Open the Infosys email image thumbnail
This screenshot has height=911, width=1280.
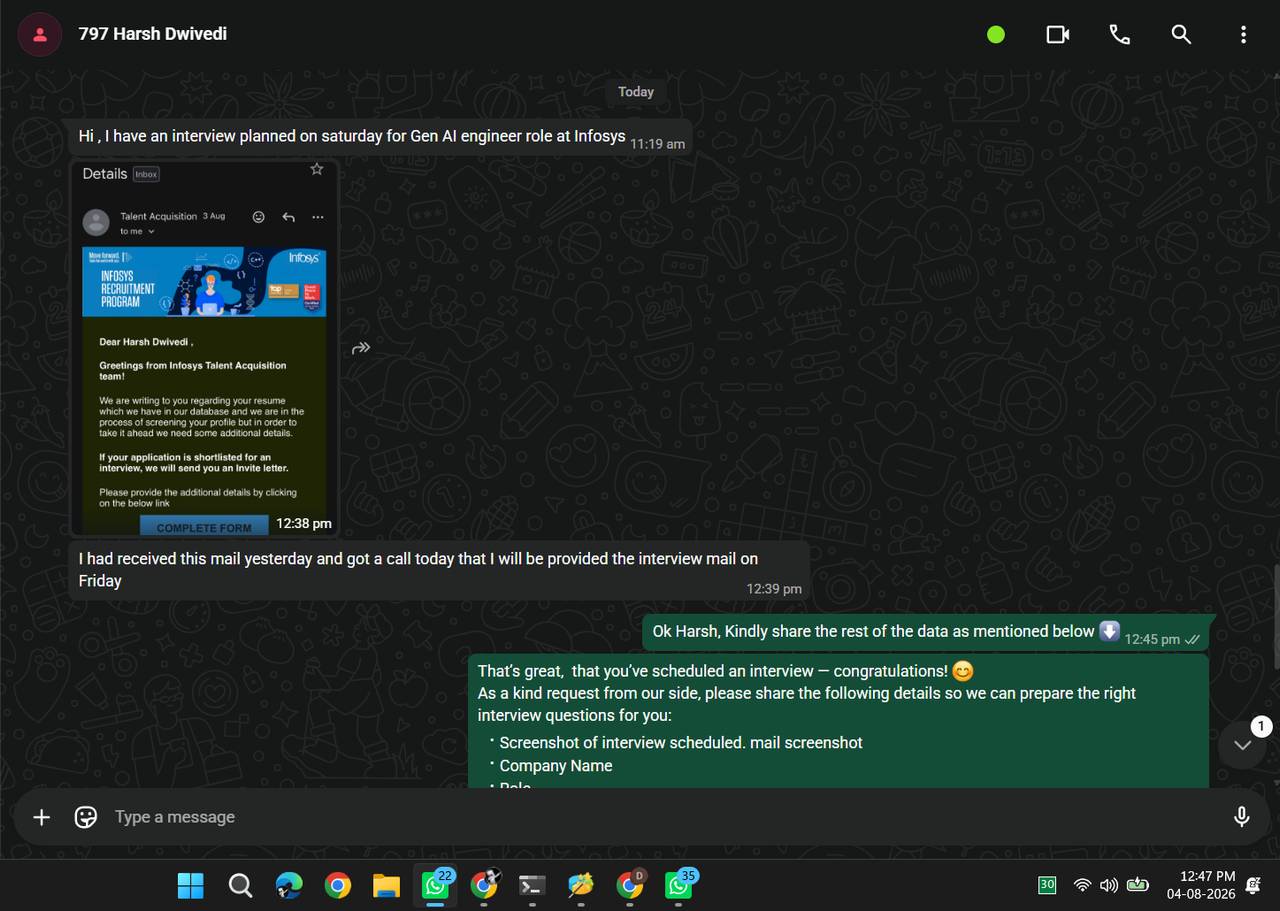click(x=204, y=348)
